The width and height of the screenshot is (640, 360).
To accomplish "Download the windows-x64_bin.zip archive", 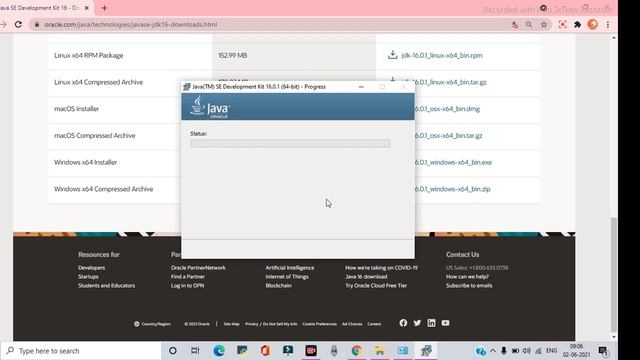I will pyautogui.click(x=452, y=189).
